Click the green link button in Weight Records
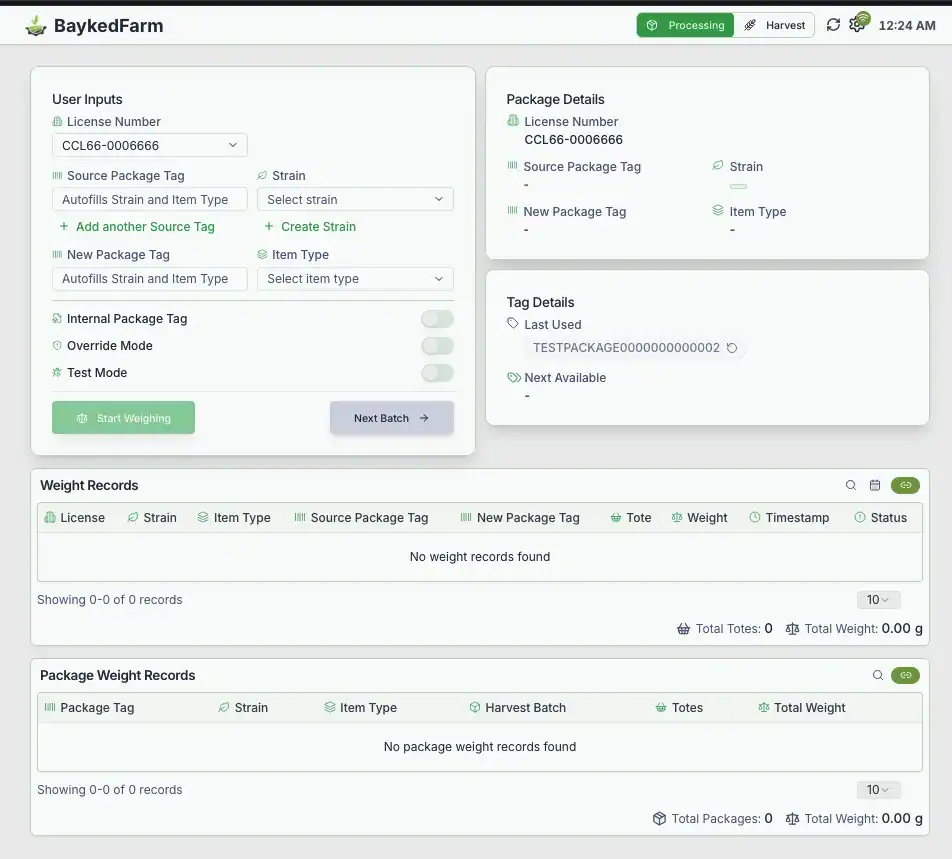This screenshot has height=859, width=952. click(x=905, y=485)
